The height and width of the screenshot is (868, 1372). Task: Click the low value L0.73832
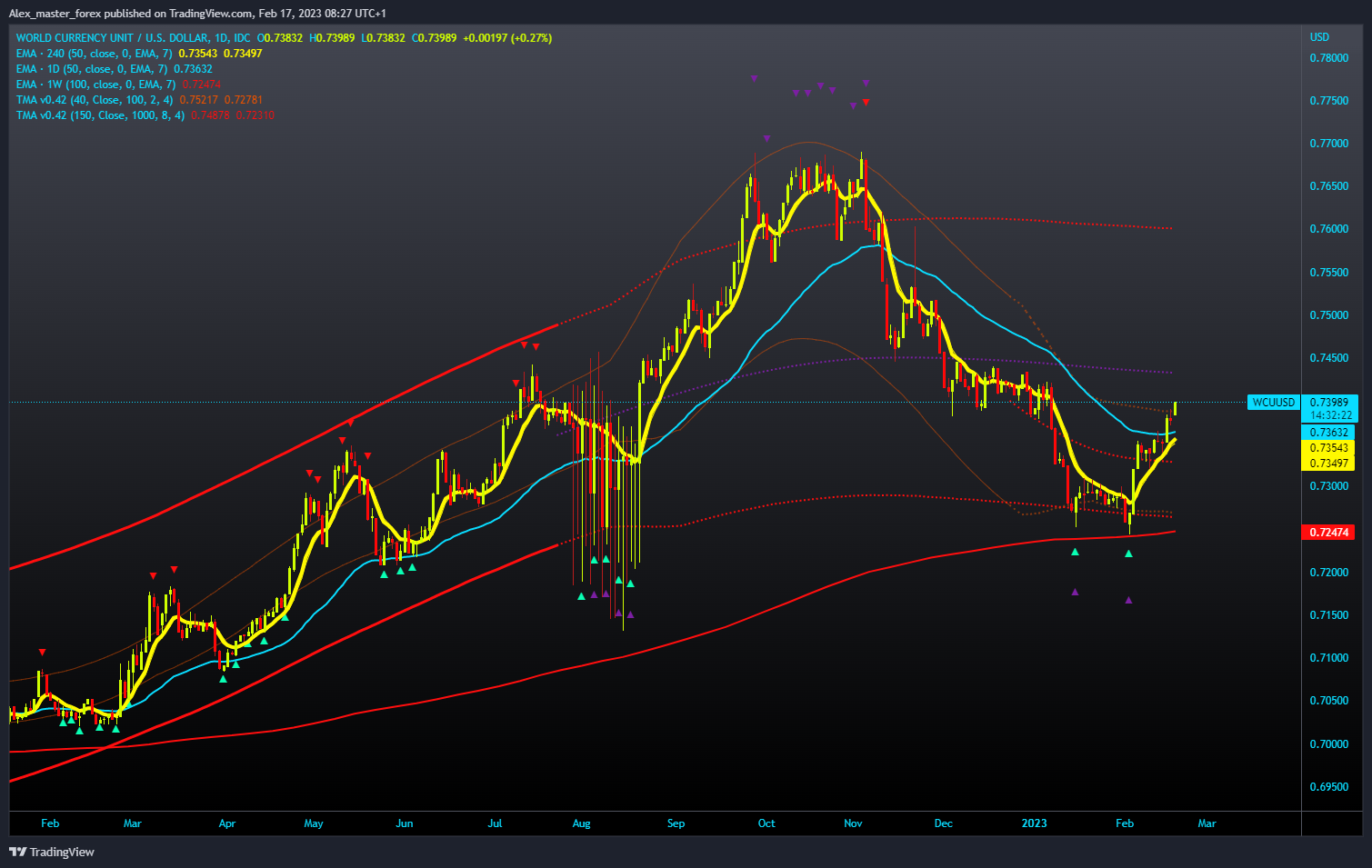[383, 38]
